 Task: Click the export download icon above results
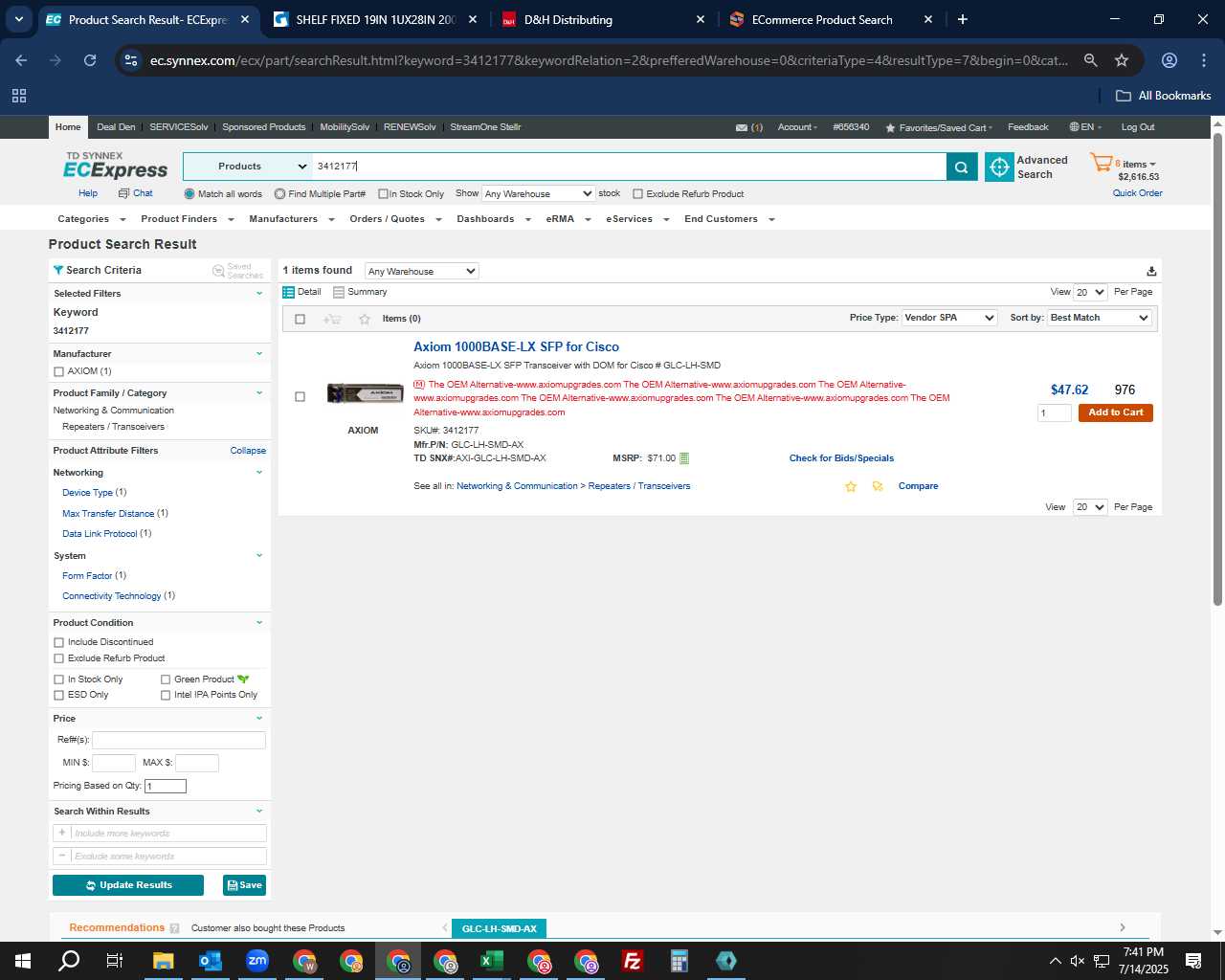1151,271
